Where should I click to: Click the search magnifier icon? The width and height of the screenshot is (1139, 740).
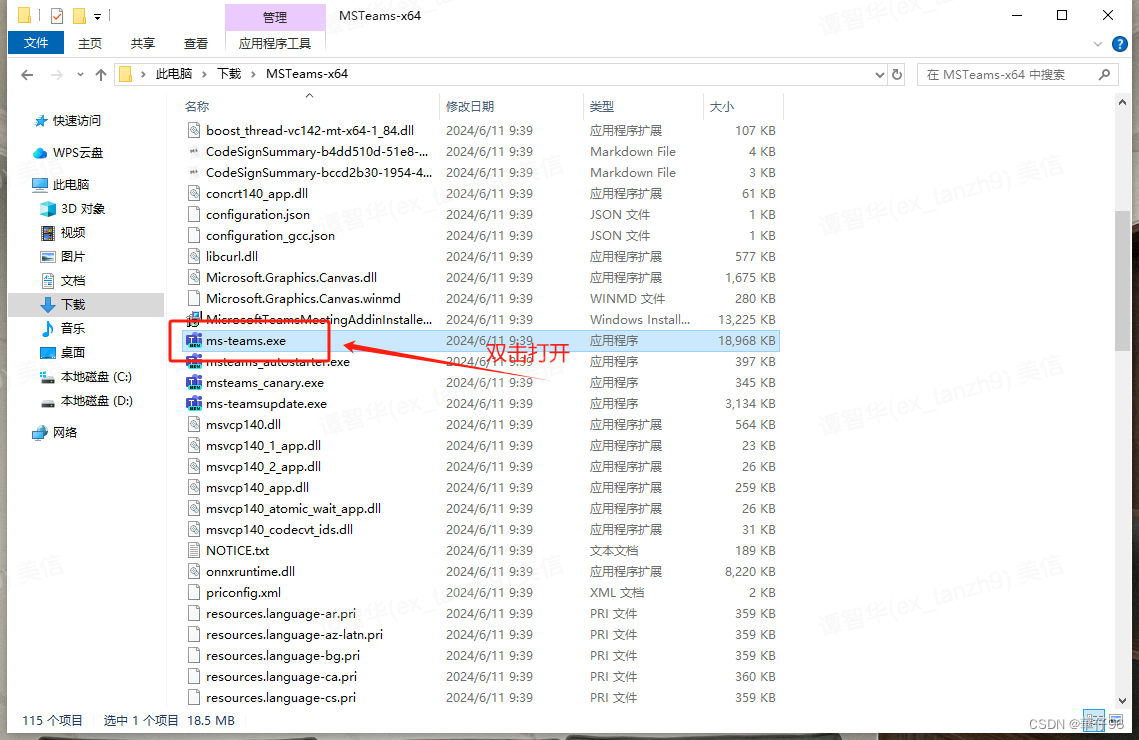click(1105, 74)
